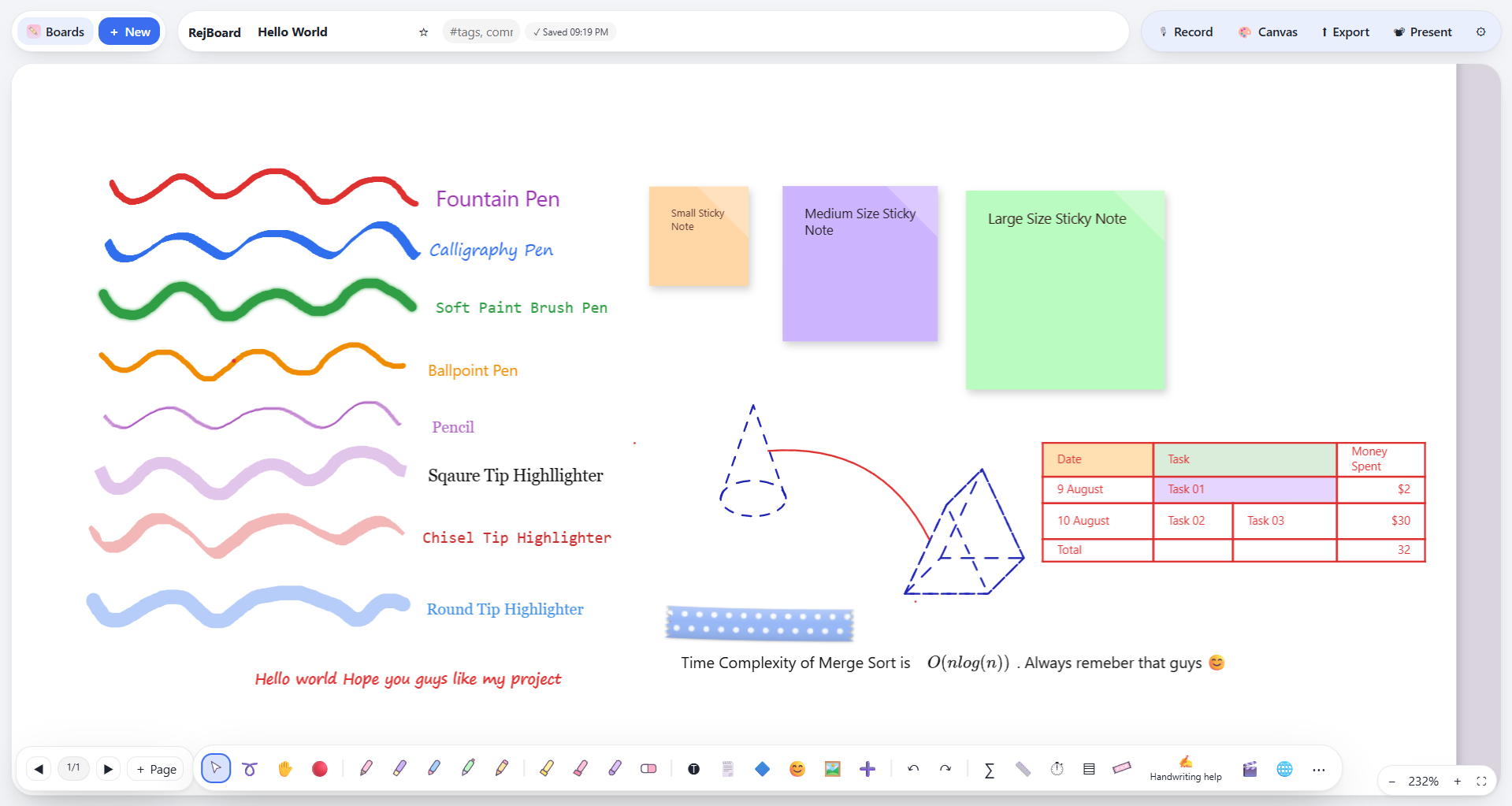Select the pink fountain pen tool
Viewport: 1512px width, 806px height.
click(x=366, y=768)
